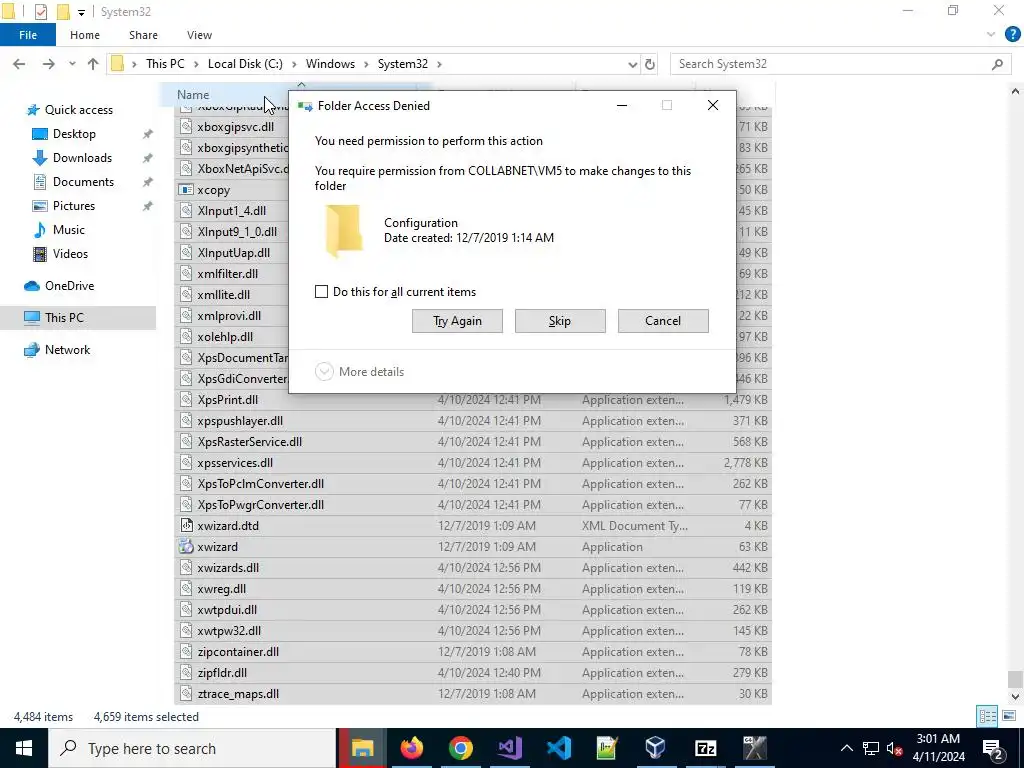The image size is (1024, 768).
Task: Sort by the Name column header
Action: [193, 95]
